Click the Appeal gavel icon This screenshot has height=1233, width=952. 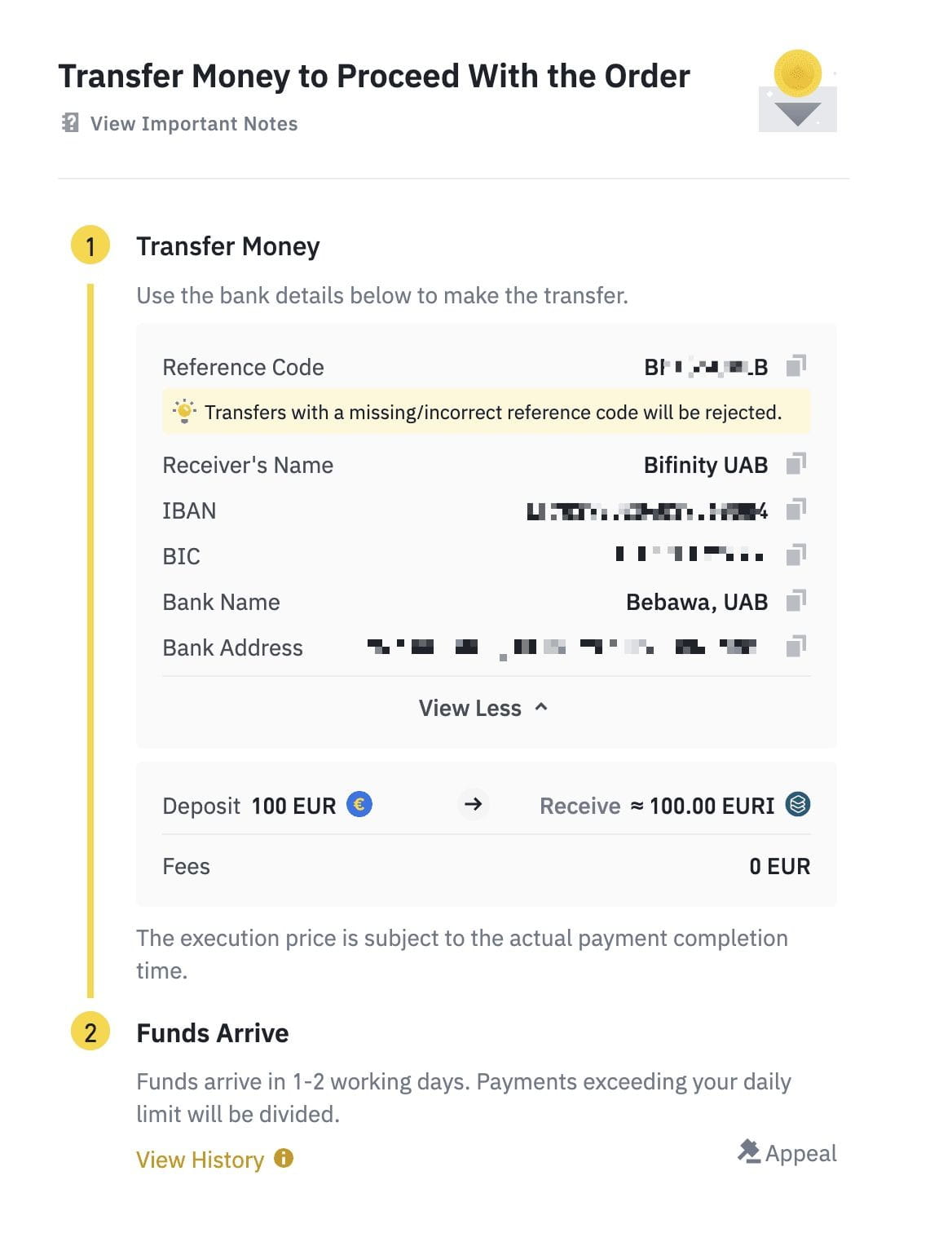[x=748, y=1151]
